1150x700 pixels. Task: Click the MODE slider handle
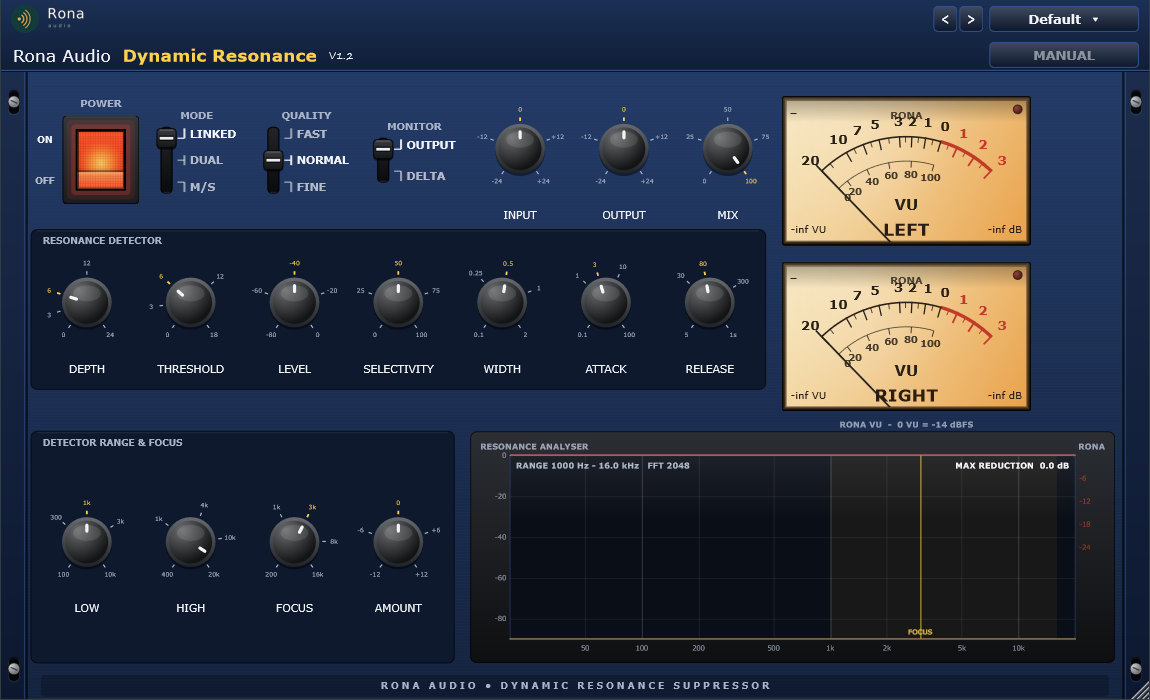166,137
